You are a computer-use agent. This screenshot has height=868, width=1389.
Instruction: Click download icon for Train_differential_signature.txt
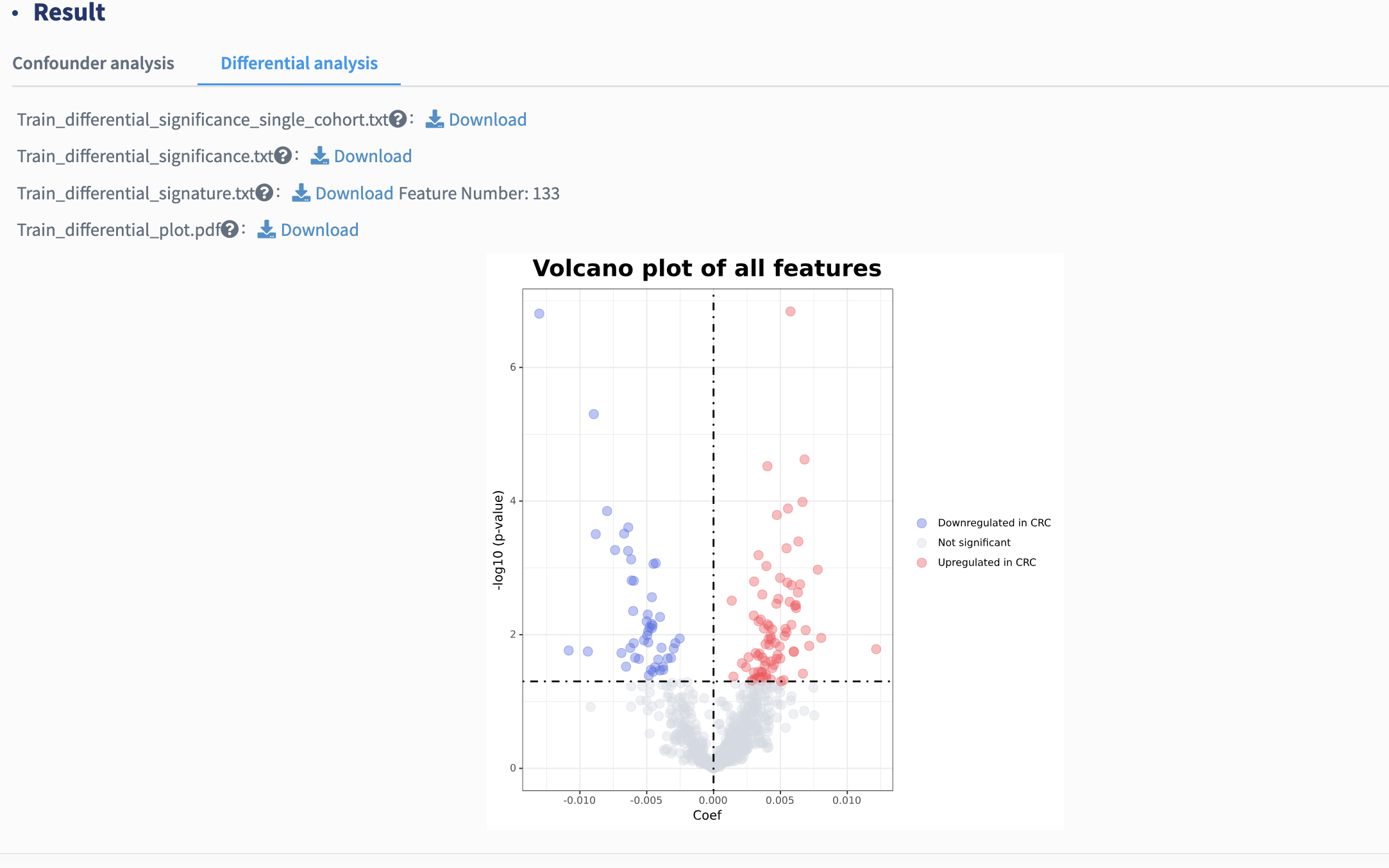pos(301,193)
